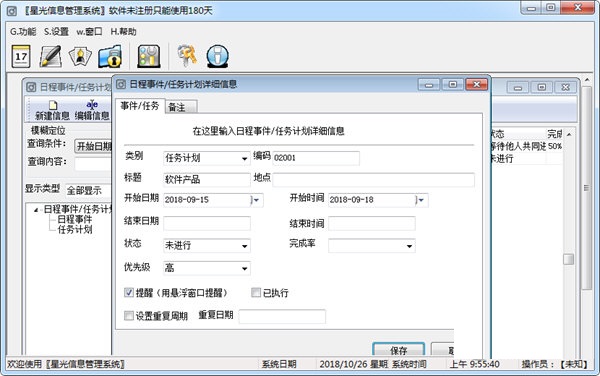The width and height of the screenshot is (600, 376).
Task: Open the settings panel toolbar icon
Action: (148, 57)
